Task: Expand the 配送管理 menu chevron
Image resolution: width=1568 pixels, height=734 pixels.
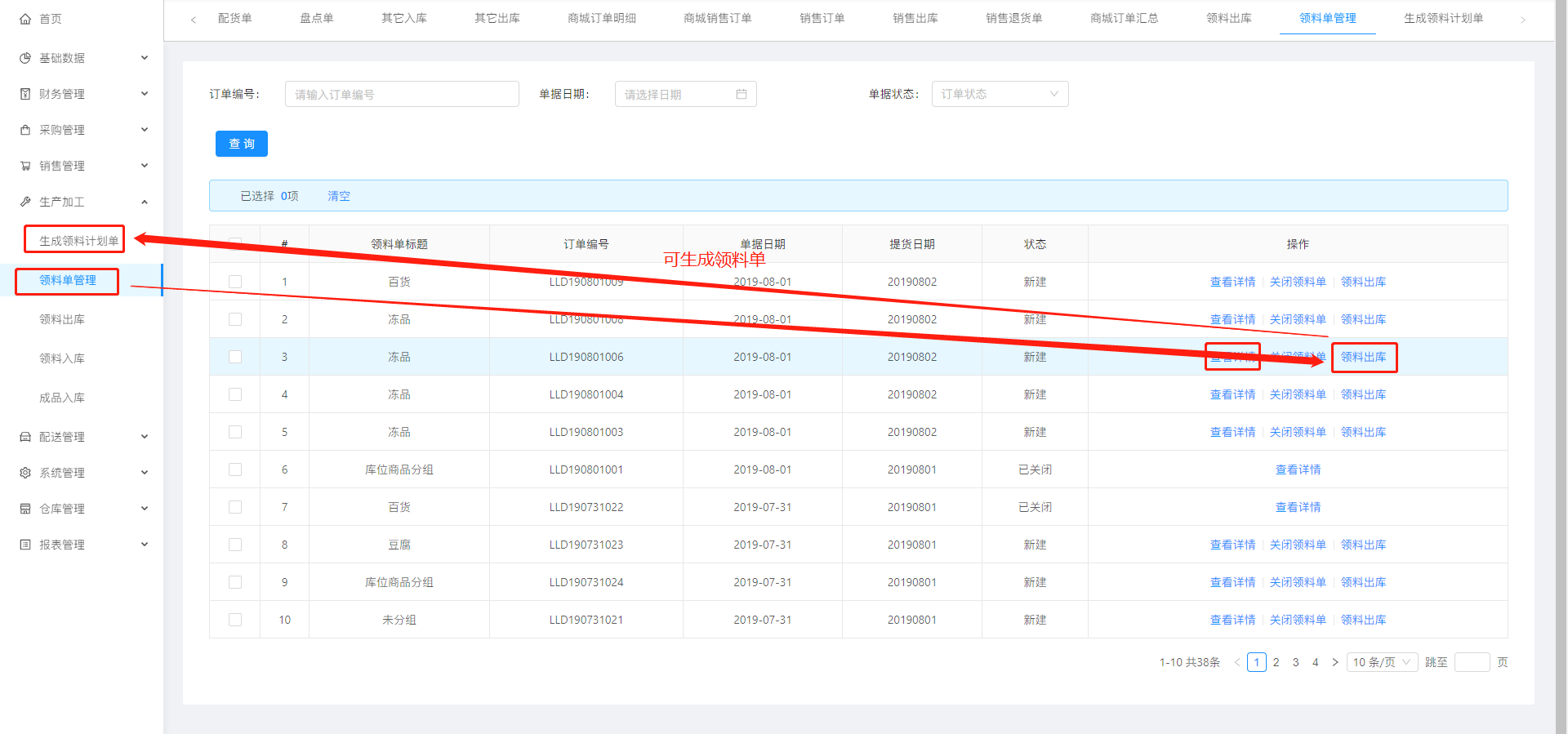Action: coord(145,437)
